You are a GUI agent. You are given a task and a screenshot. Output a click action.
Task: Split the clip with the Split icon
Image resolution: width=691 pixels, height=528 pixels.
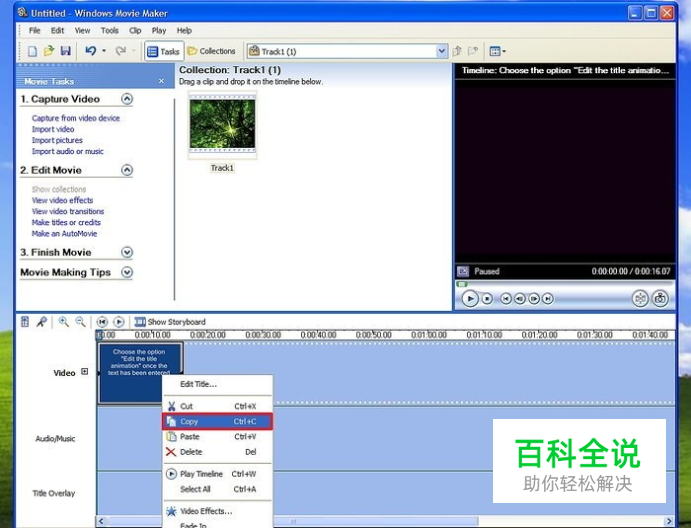(x=640, y=298)
